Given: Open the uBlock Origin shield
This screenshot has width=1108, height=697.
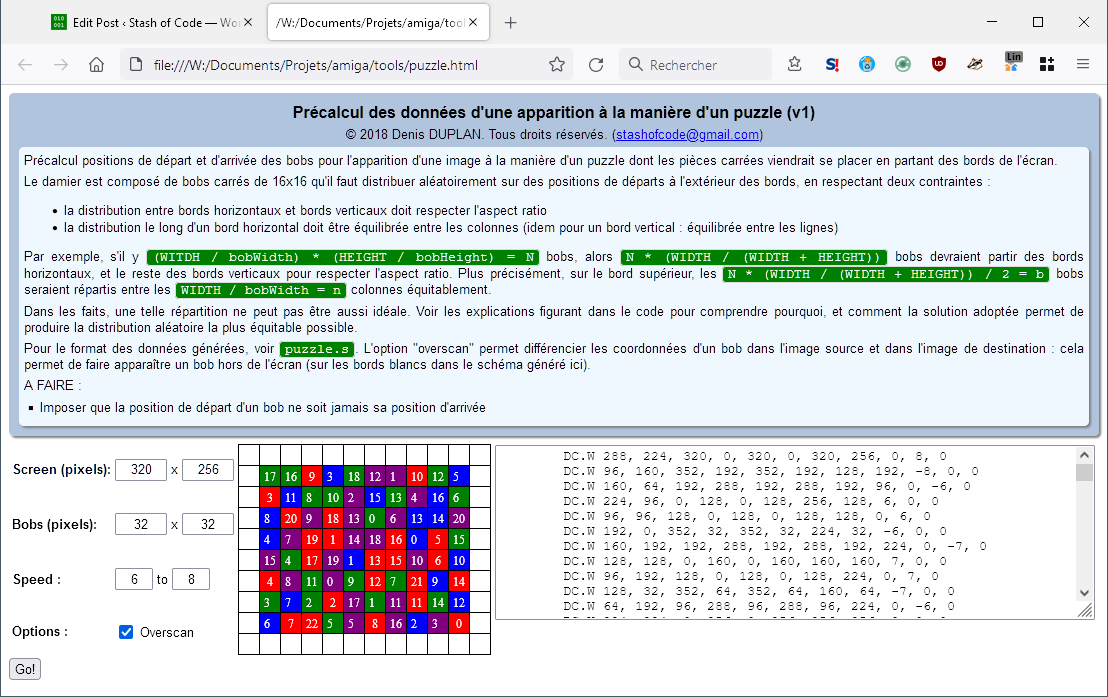Looking at the screenshot, I should [939, 65].
